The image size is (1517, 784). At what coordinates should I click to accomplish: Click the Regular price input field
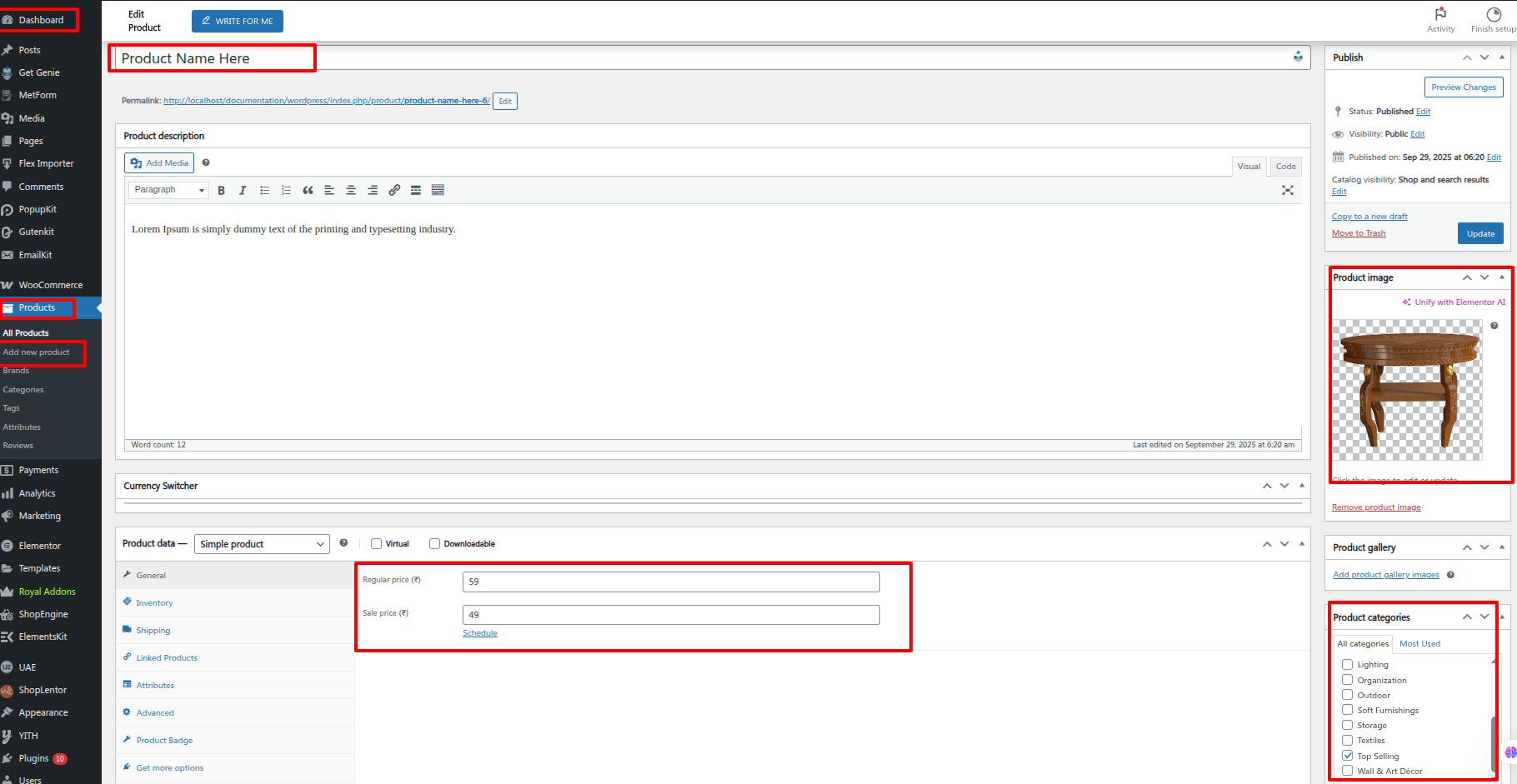tap(670, 582)
